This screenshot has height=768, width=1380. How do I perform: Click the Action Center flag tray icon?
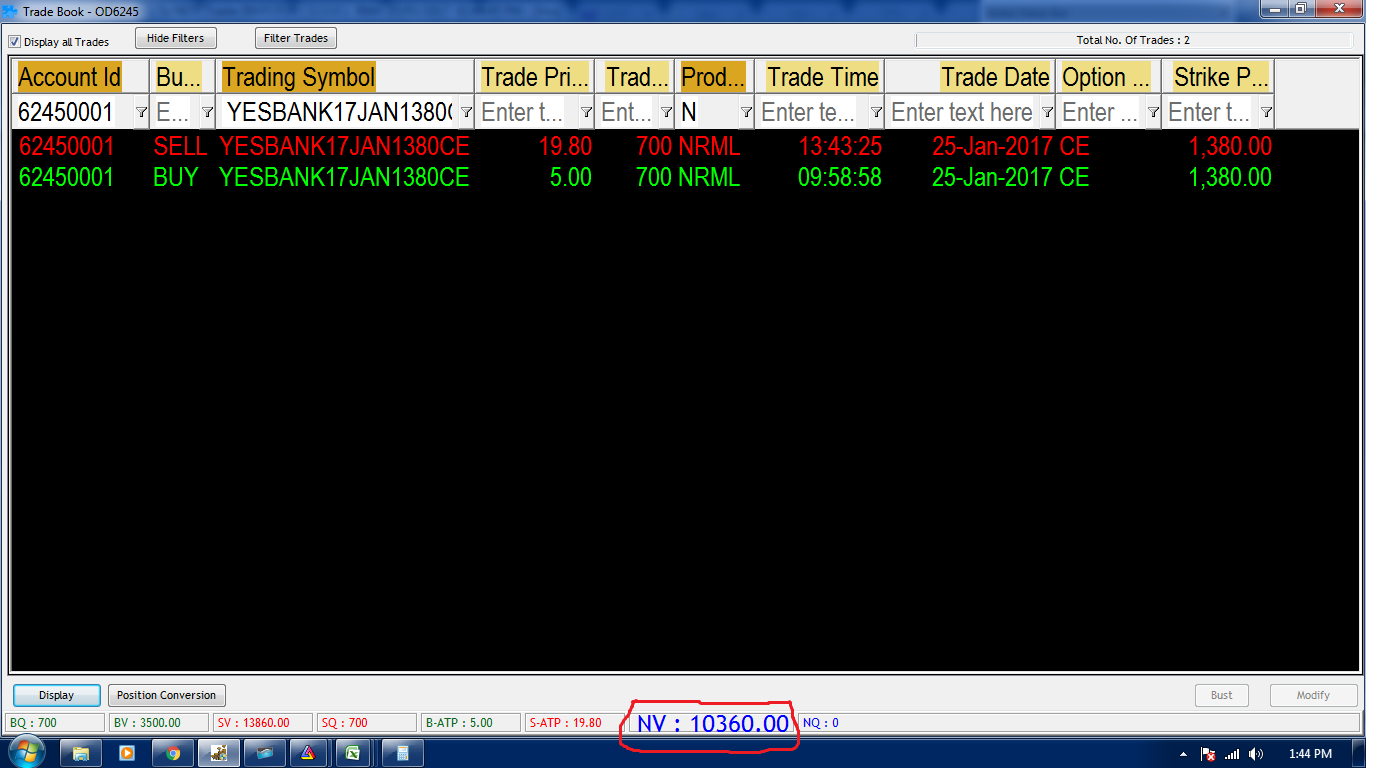tap(1208, 754)
